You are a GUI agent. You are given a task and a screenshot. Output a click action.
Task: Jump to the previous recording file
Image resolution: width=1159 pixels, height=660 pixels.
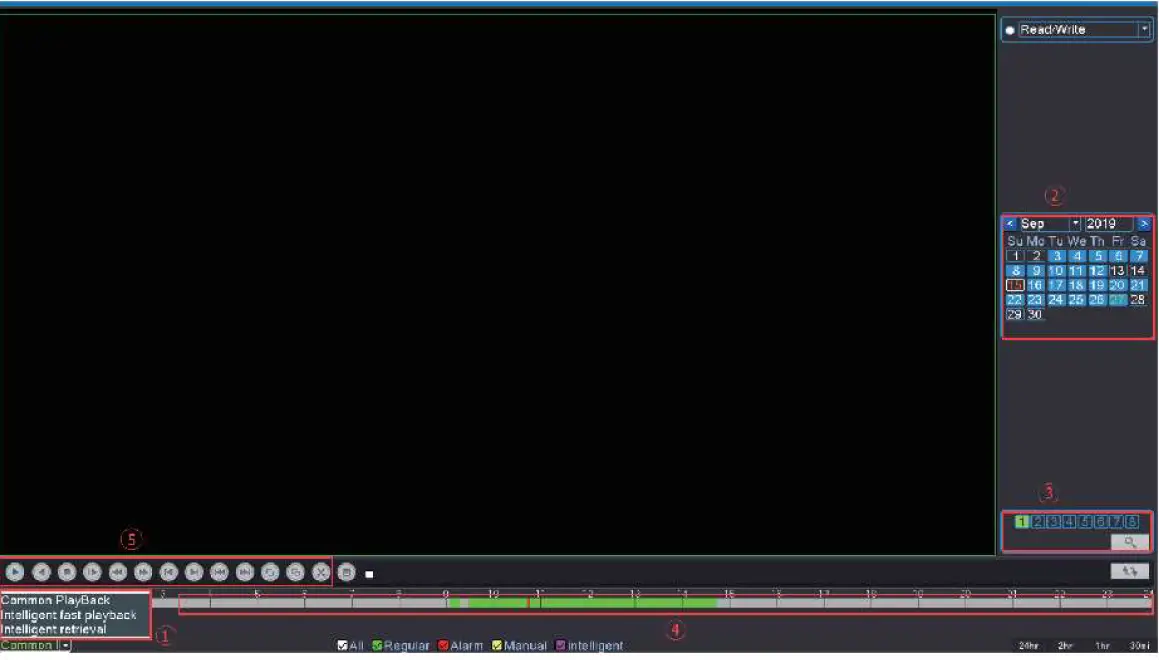pyautogui.click(x=220, y=572)
